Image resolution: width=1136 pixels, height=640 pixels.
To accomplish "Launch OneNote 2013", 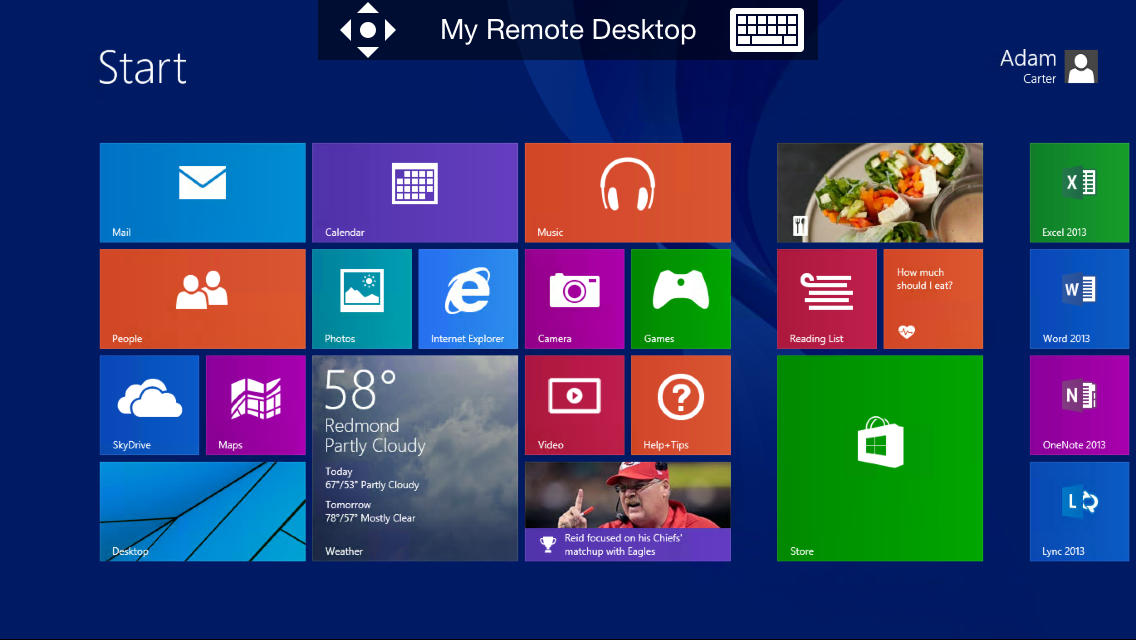I will [x=1079, y=405].
